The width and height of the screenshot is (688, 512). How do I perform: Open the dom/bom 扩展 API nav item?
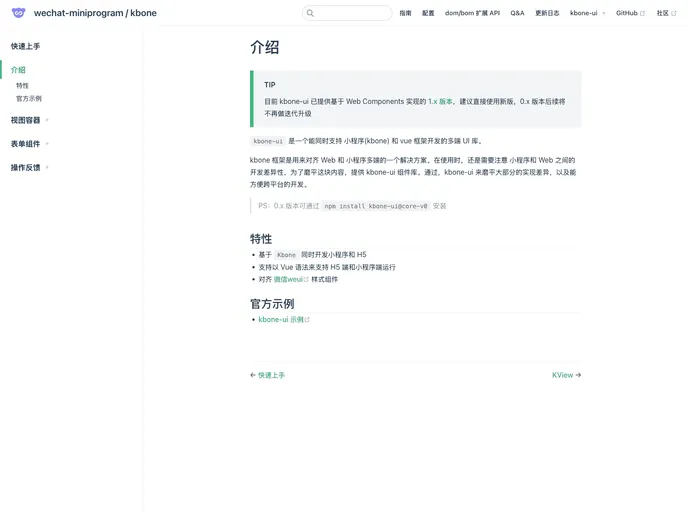pos(472,13)
